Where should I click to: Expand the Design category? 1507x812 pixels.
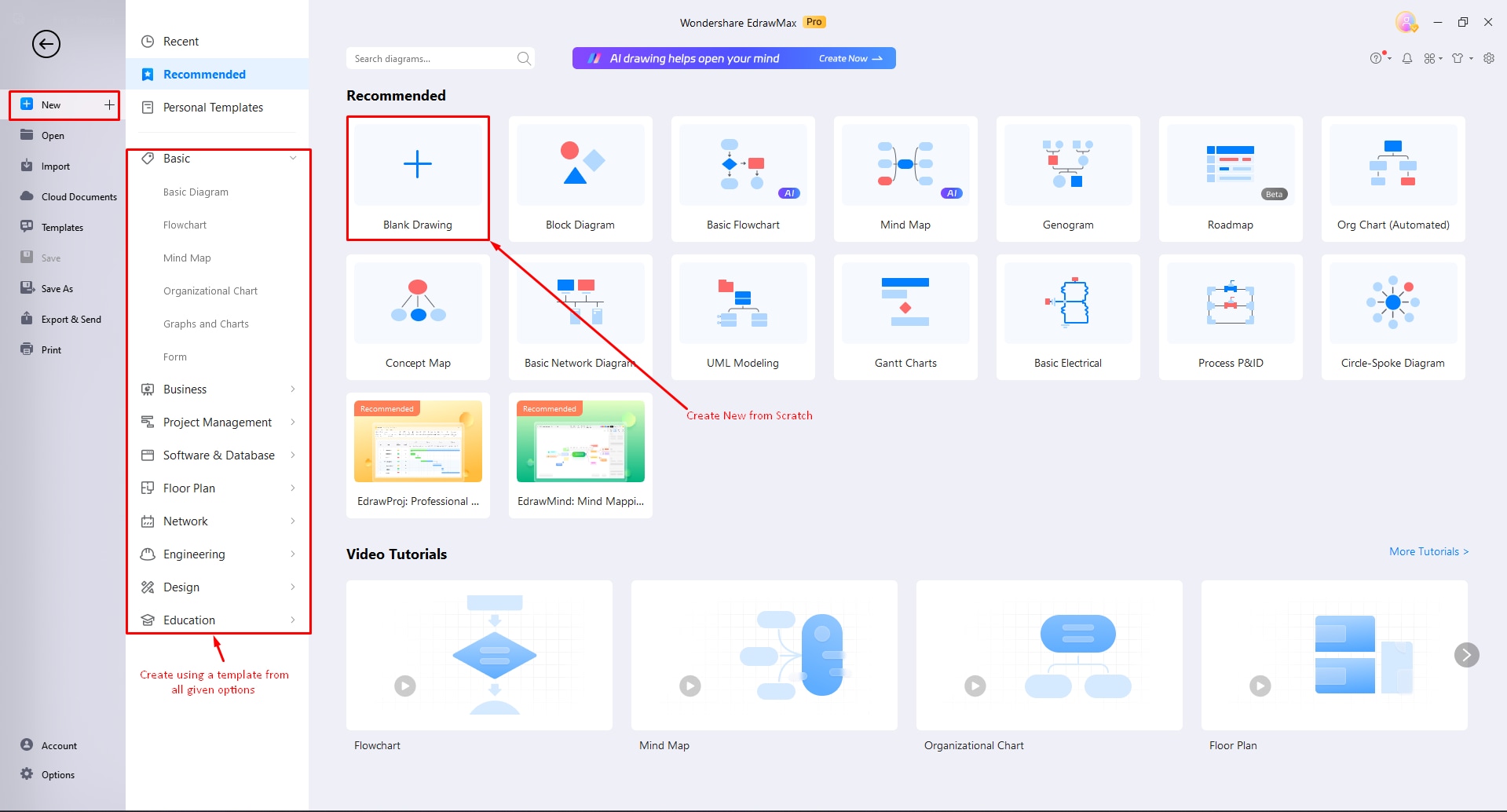click(293, 587)
